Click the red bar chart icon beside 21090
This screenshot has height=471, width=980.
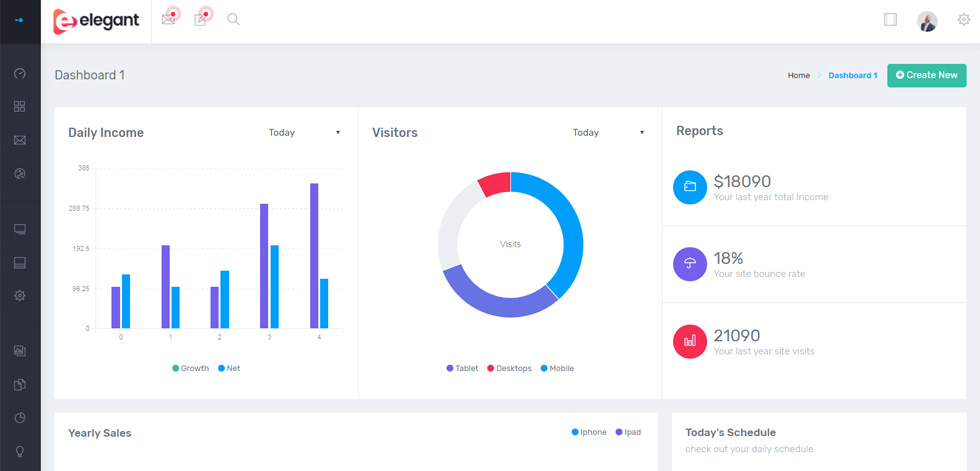[x=690, y=341]
